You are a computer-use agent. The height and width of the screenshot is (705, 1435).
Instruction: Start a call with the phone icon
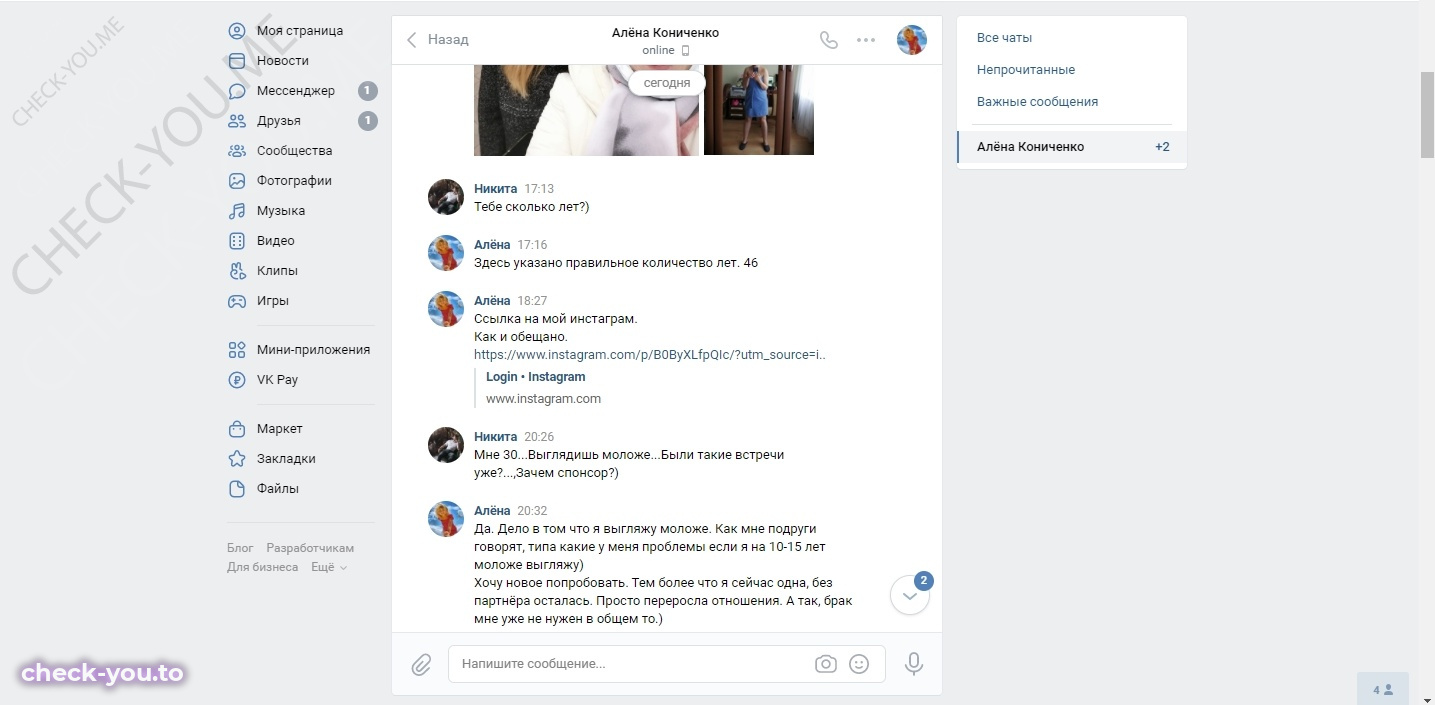[828, 40]
